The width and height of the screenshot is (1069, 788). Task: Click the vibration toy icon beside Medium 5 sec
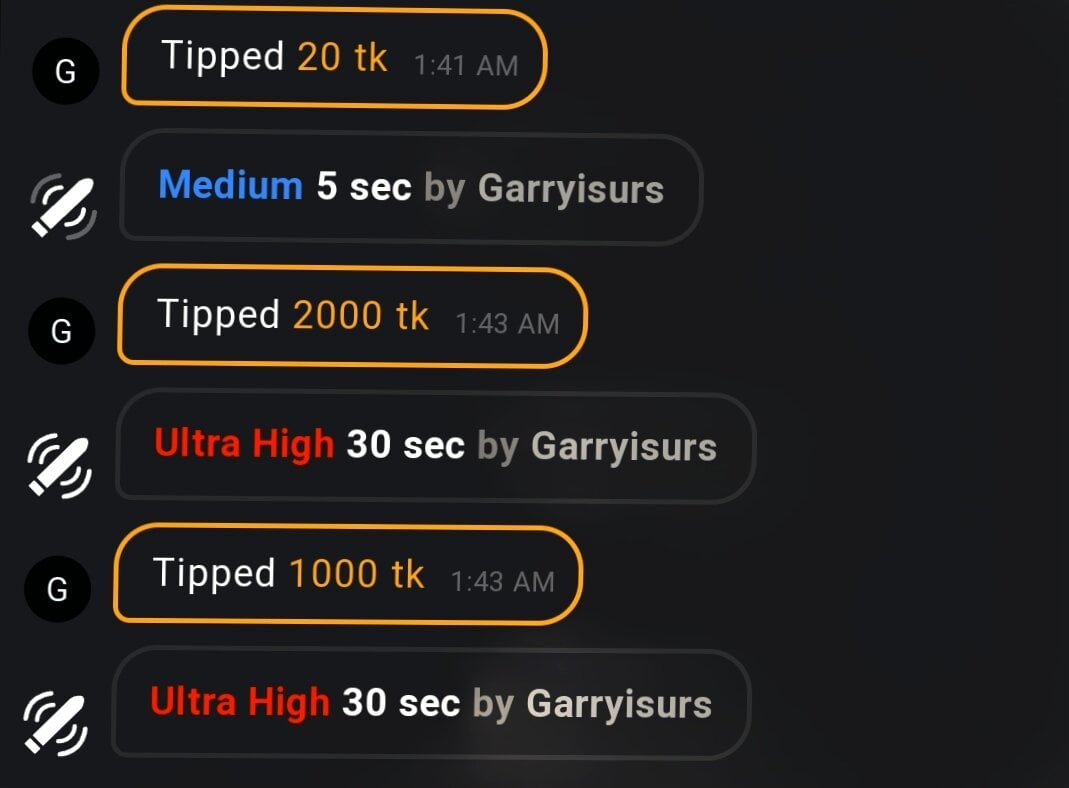point(63,207)
